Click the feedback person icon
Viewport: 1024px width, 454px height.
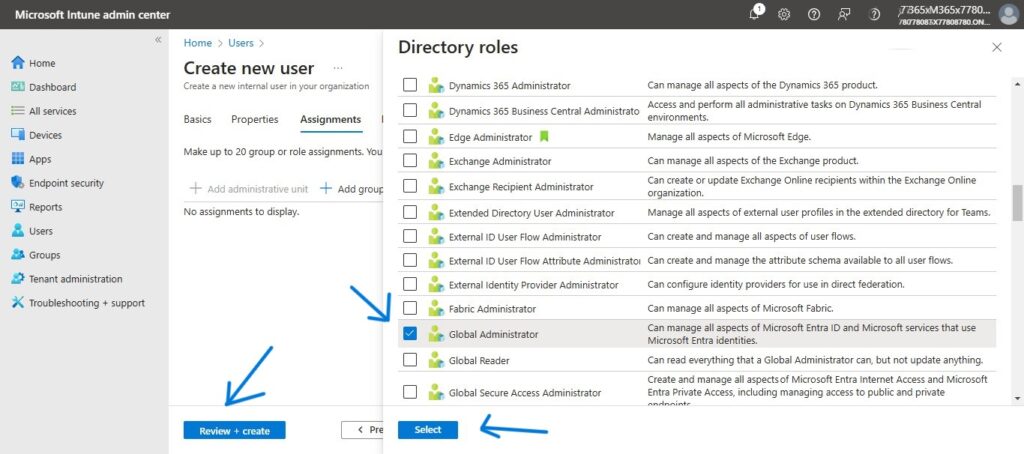844,14
